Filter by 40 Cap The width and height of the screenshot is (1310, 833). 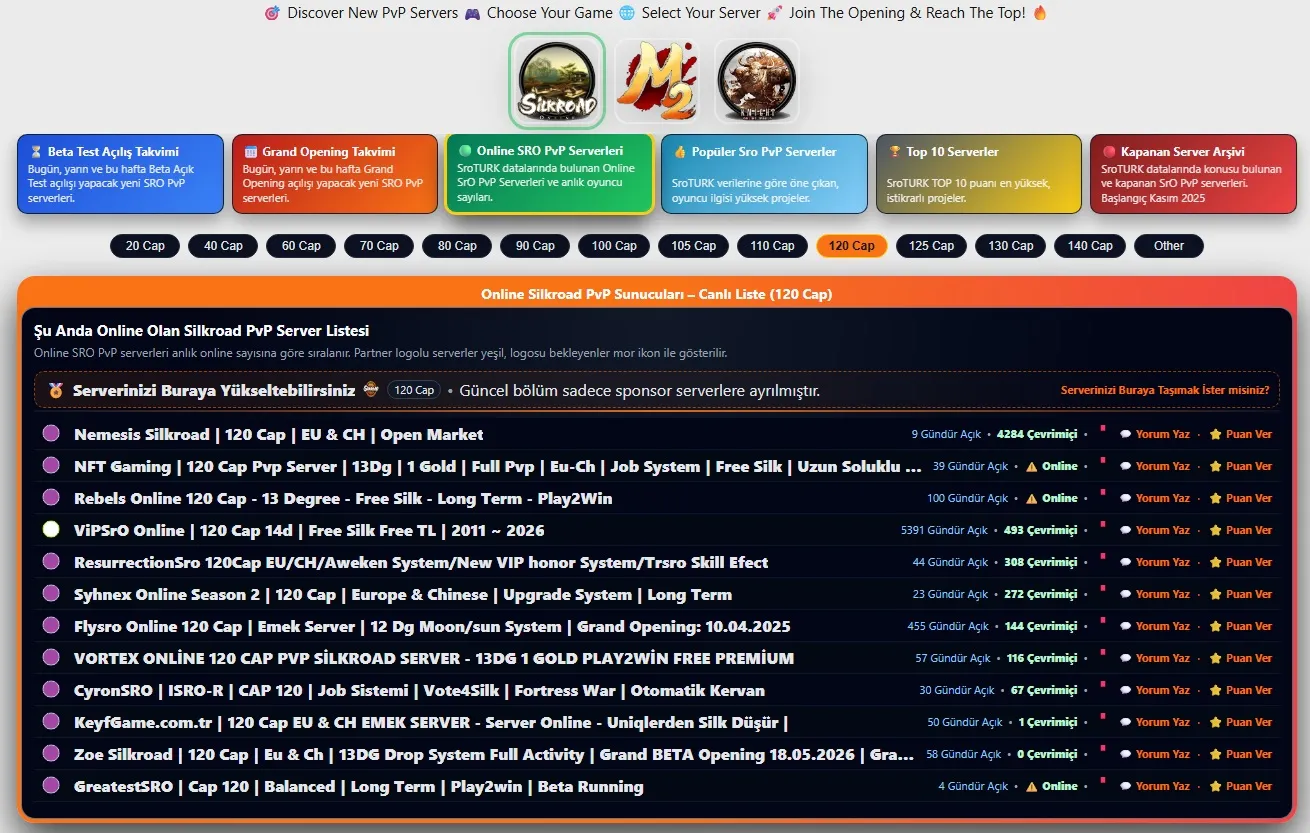pos(223,246)
